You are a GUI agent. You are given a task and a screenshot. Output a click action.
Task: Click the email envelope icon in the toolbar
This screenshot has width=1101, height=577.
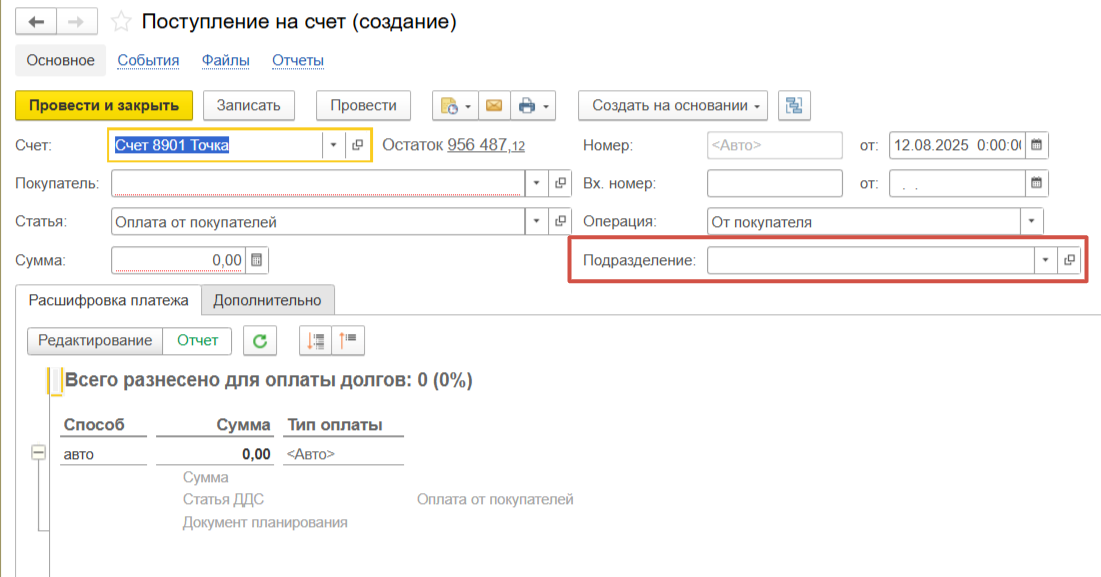tap(493, 106)
